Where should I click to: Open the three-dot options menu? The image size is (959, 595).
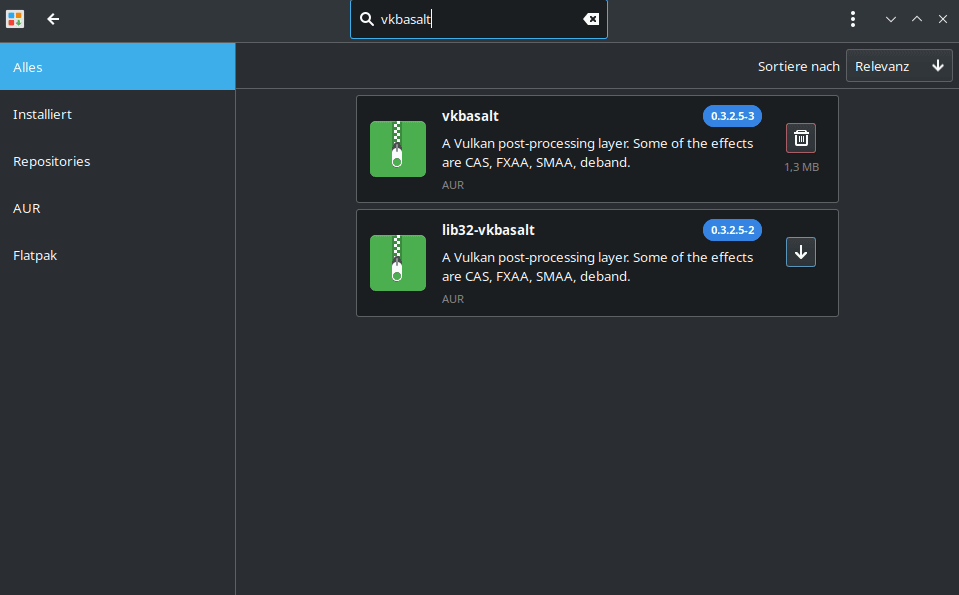pyautogui.click(x=852, y=19)
